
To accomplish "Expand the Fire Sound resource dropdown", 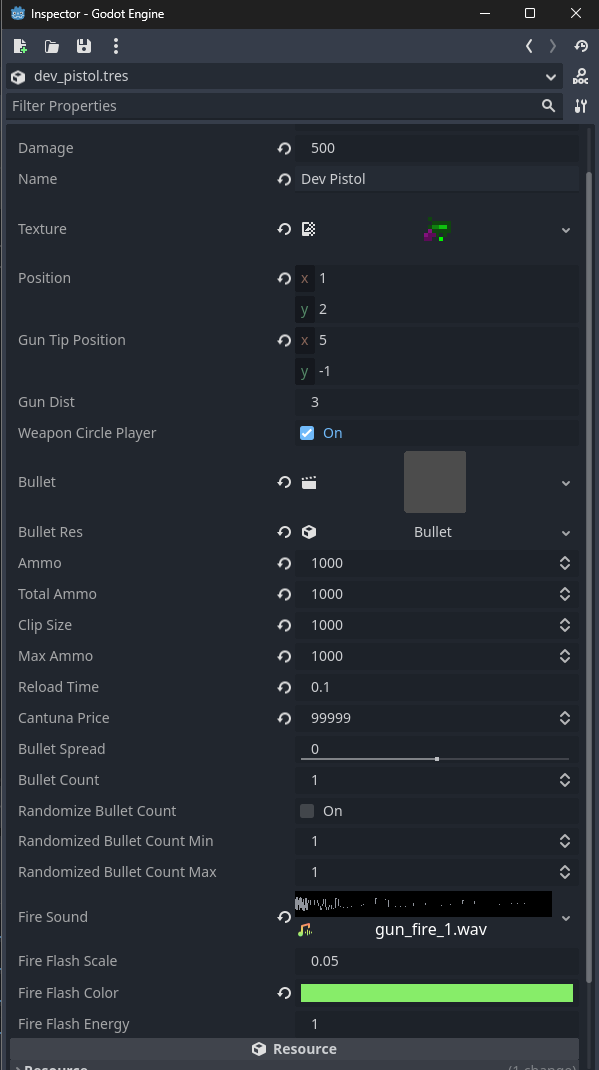I will coord(566,918).
